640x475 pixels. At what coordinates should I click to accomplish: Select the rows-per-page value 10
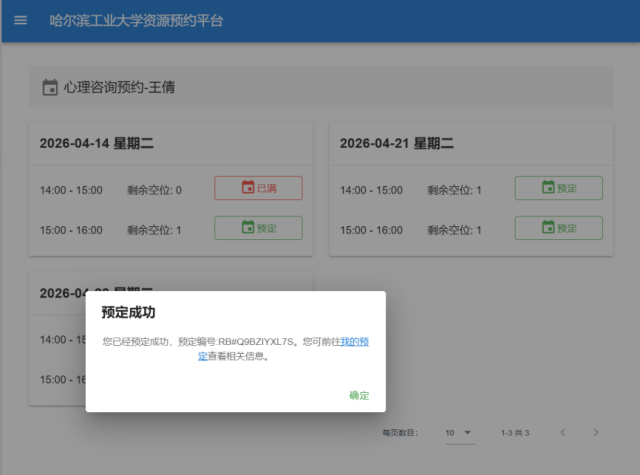(x=451, y=432)
